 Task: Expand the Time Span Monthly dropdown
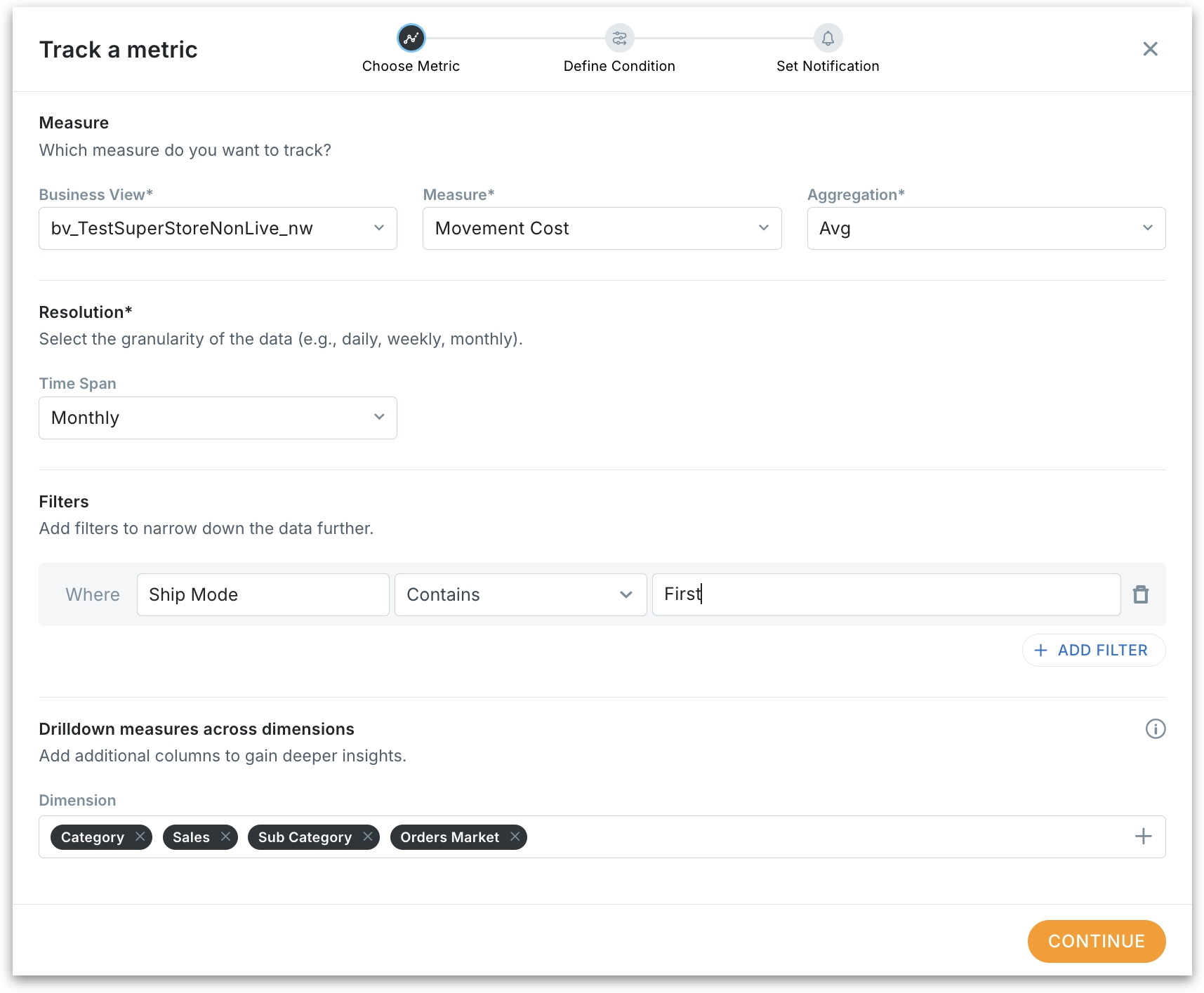pyautogui.click(x=218, y=418)
